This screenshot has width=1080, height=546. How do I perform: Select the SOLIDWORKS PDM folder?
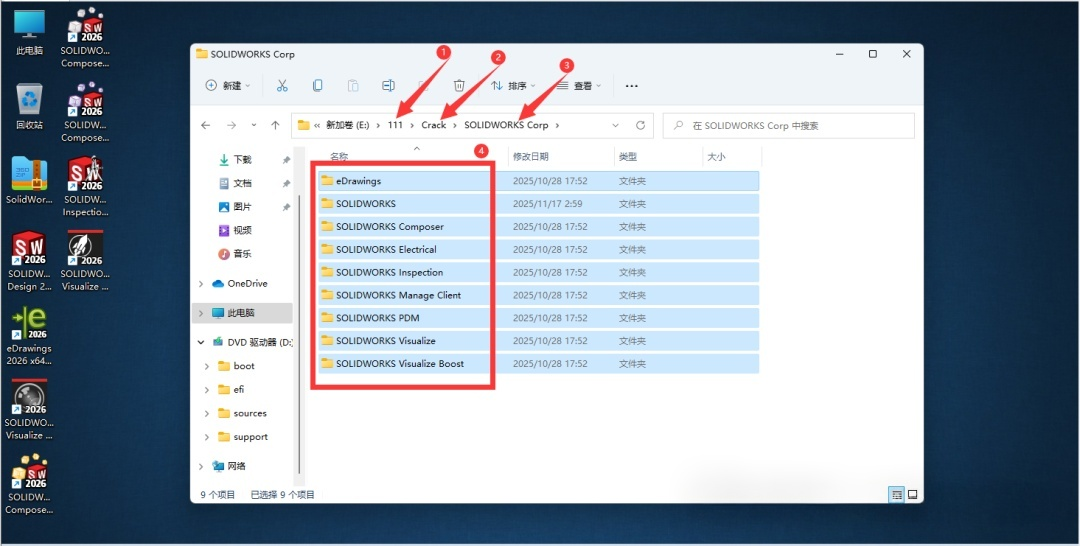[538, 318]
